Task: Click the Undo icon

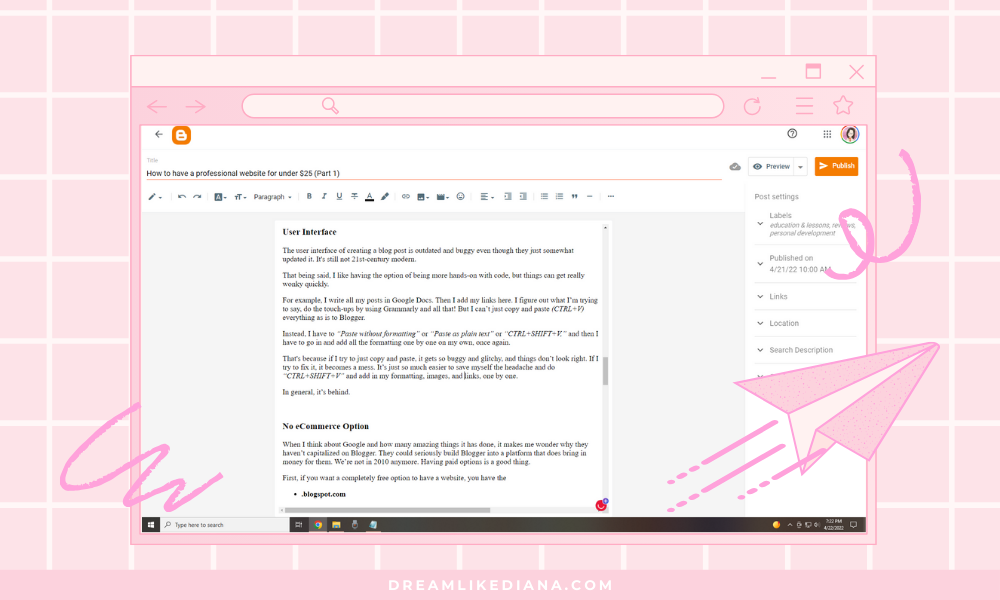Action: (184, 196)
